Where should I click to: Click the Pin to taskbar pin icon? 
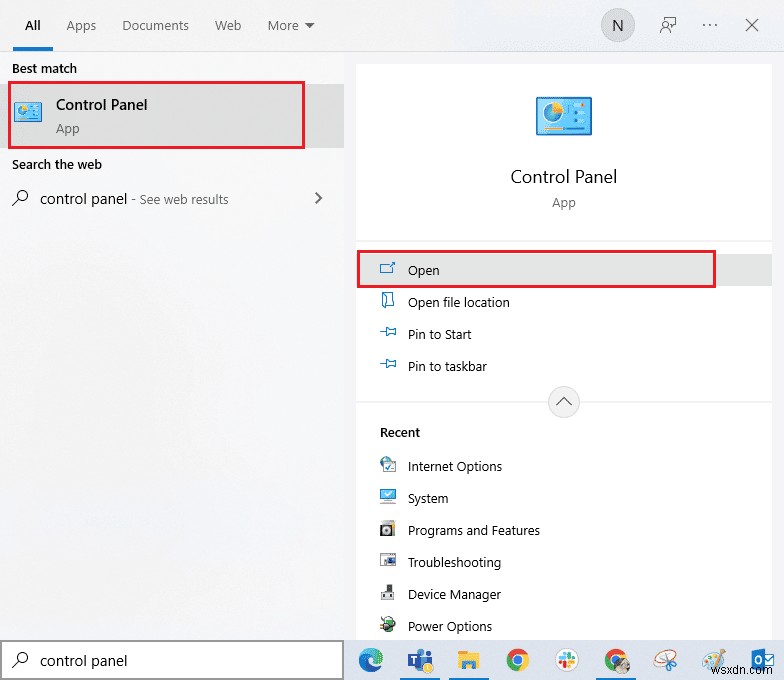click(x=388, y=364)
